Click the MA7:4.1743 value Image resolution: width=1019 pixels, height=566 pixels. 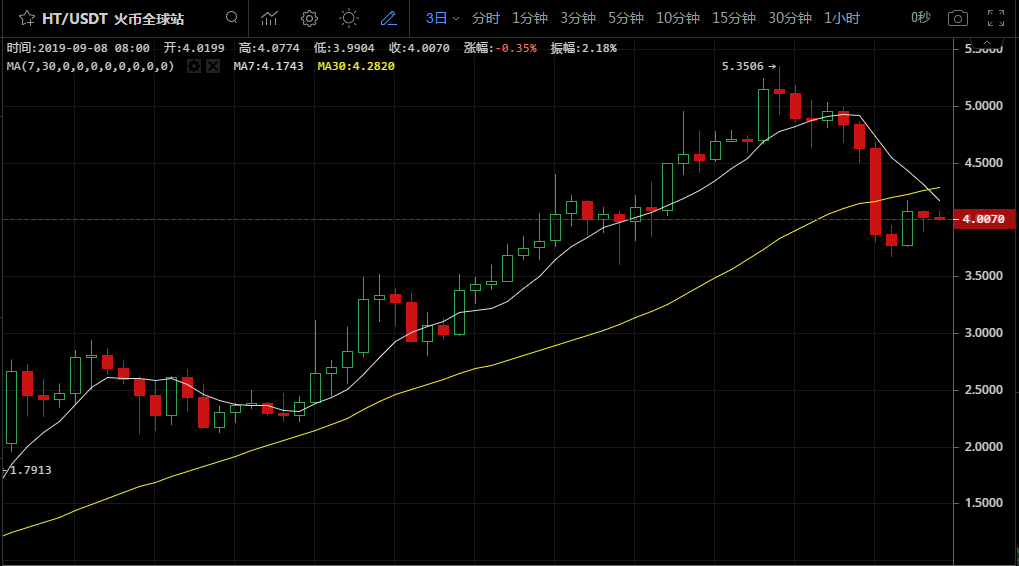click(x=268, y=66)
